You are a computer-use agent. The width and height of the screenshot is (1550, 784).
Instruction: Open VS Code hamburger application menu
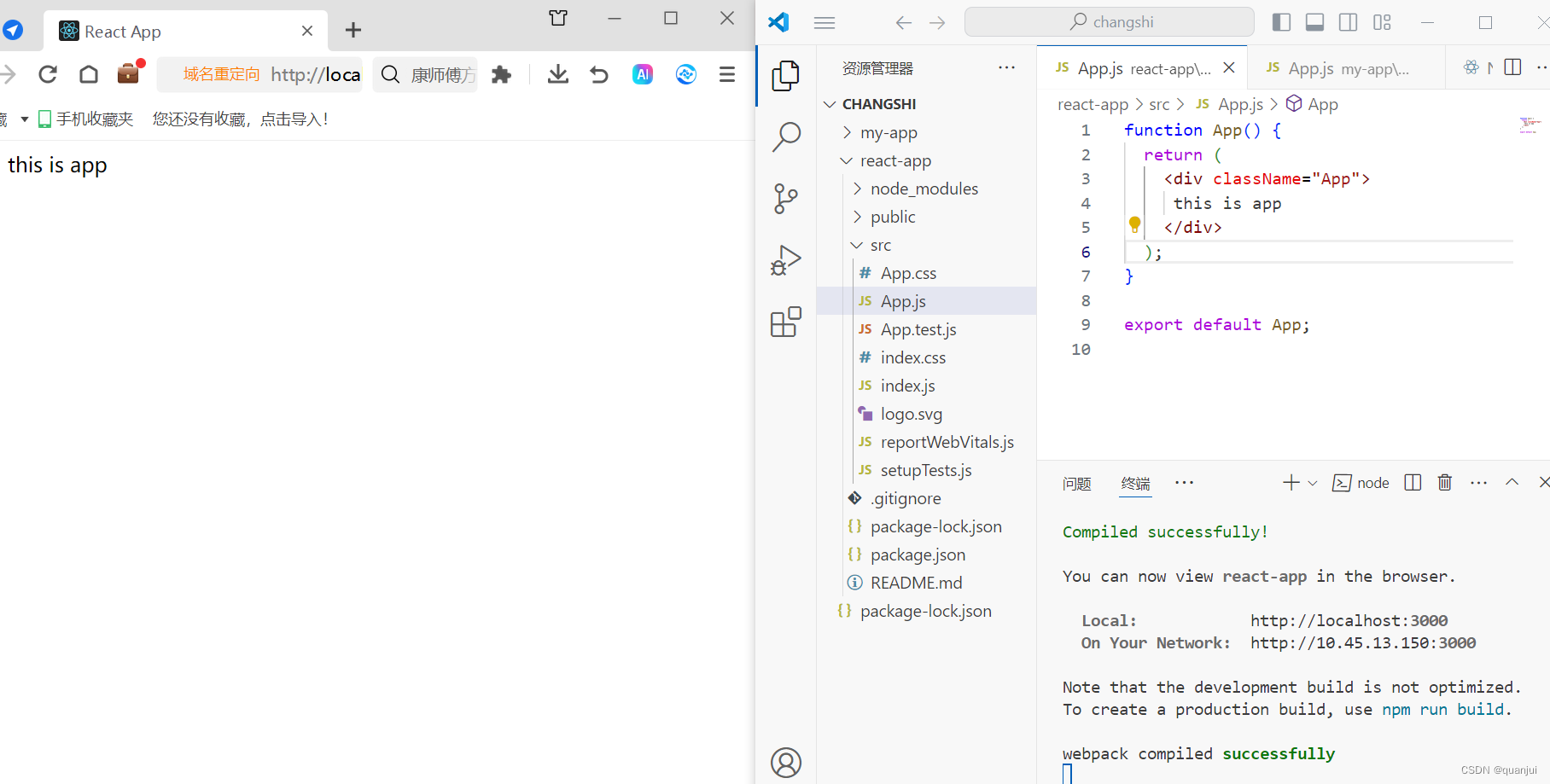click(825, 23)
